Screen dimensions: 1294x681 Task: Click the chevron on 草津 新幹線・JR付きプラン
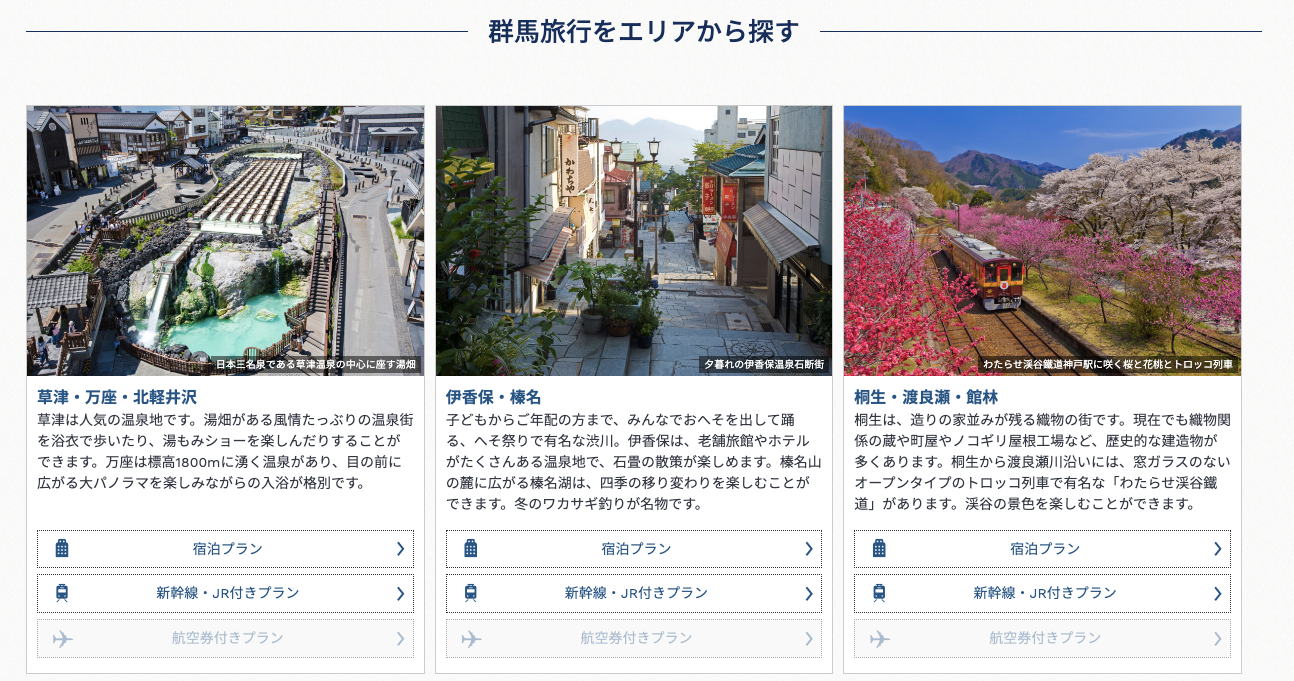coord(400,593)
